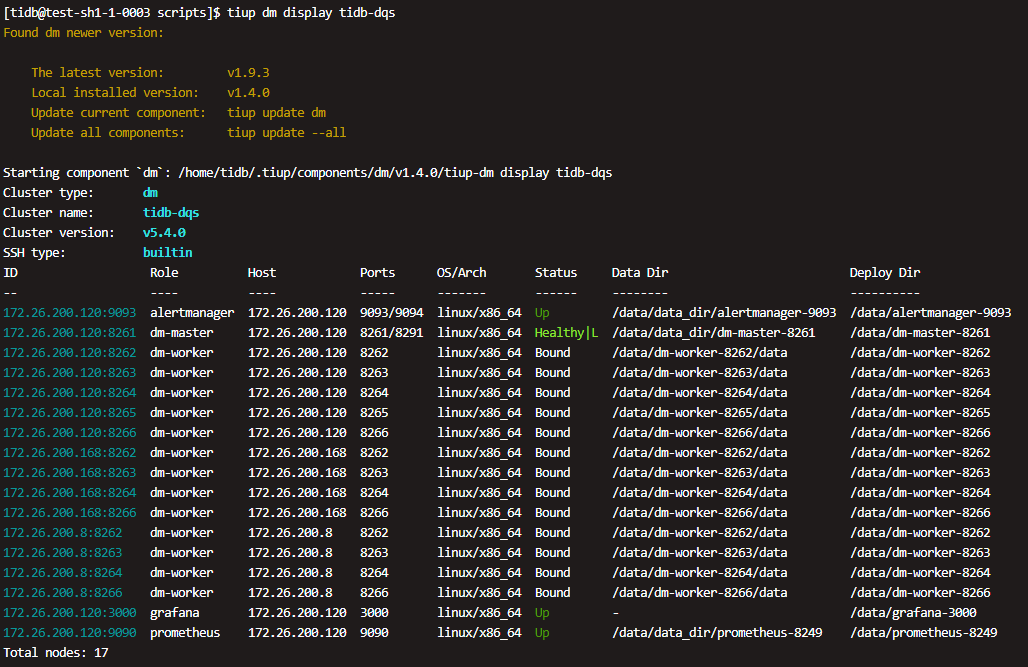
Task: Click the dm-master ID 172.26.200.120:8261
Action: point(69,333)
